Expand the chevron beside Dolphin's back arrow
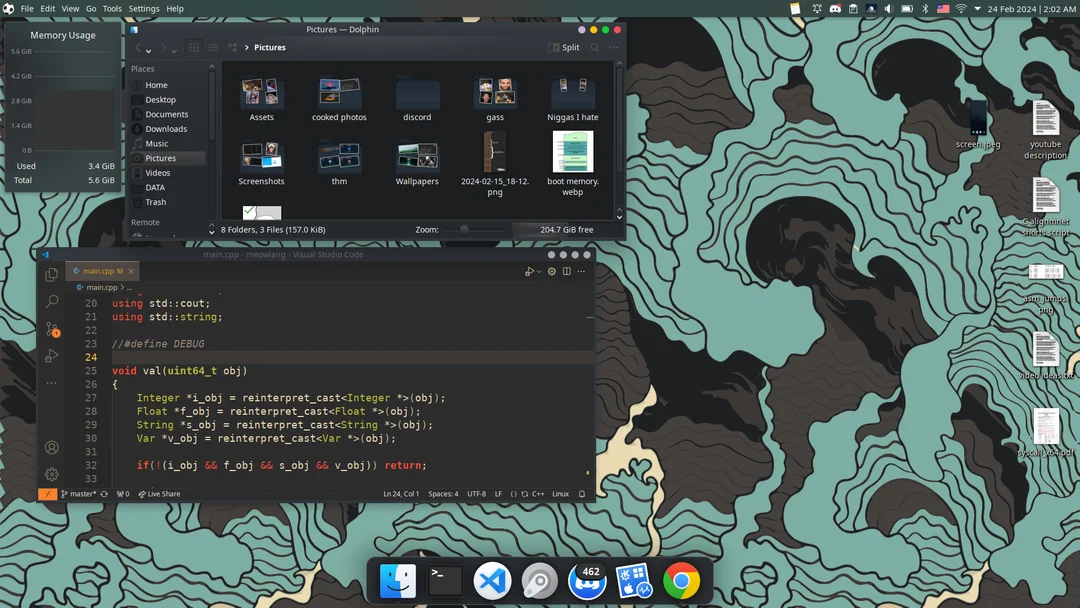 tap(148, 51)
